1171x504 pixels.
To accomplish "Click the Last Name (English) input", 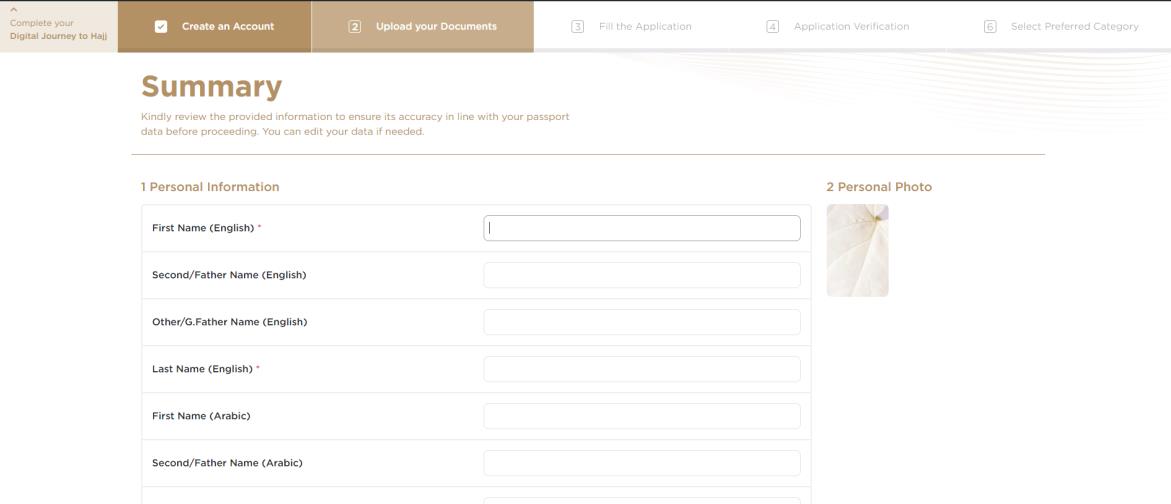I will pos(642,369).
